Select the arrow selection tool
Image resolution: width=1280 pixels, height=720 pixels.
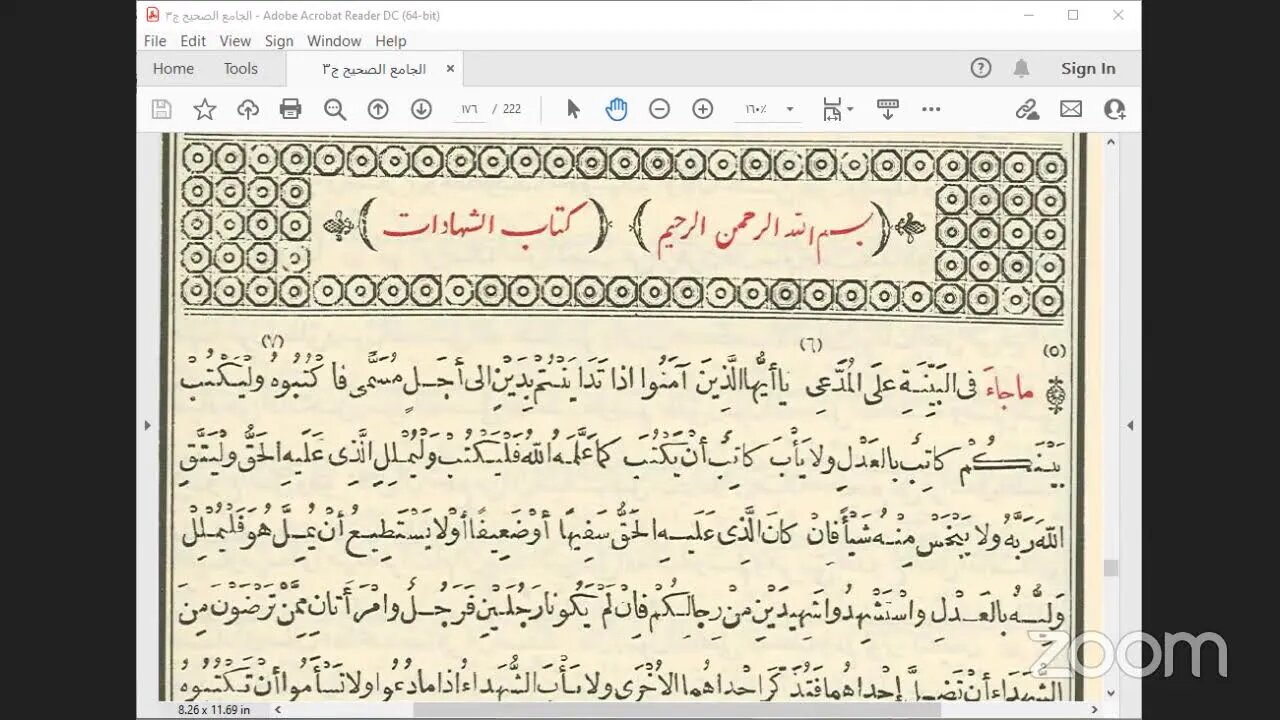point(573,109)
